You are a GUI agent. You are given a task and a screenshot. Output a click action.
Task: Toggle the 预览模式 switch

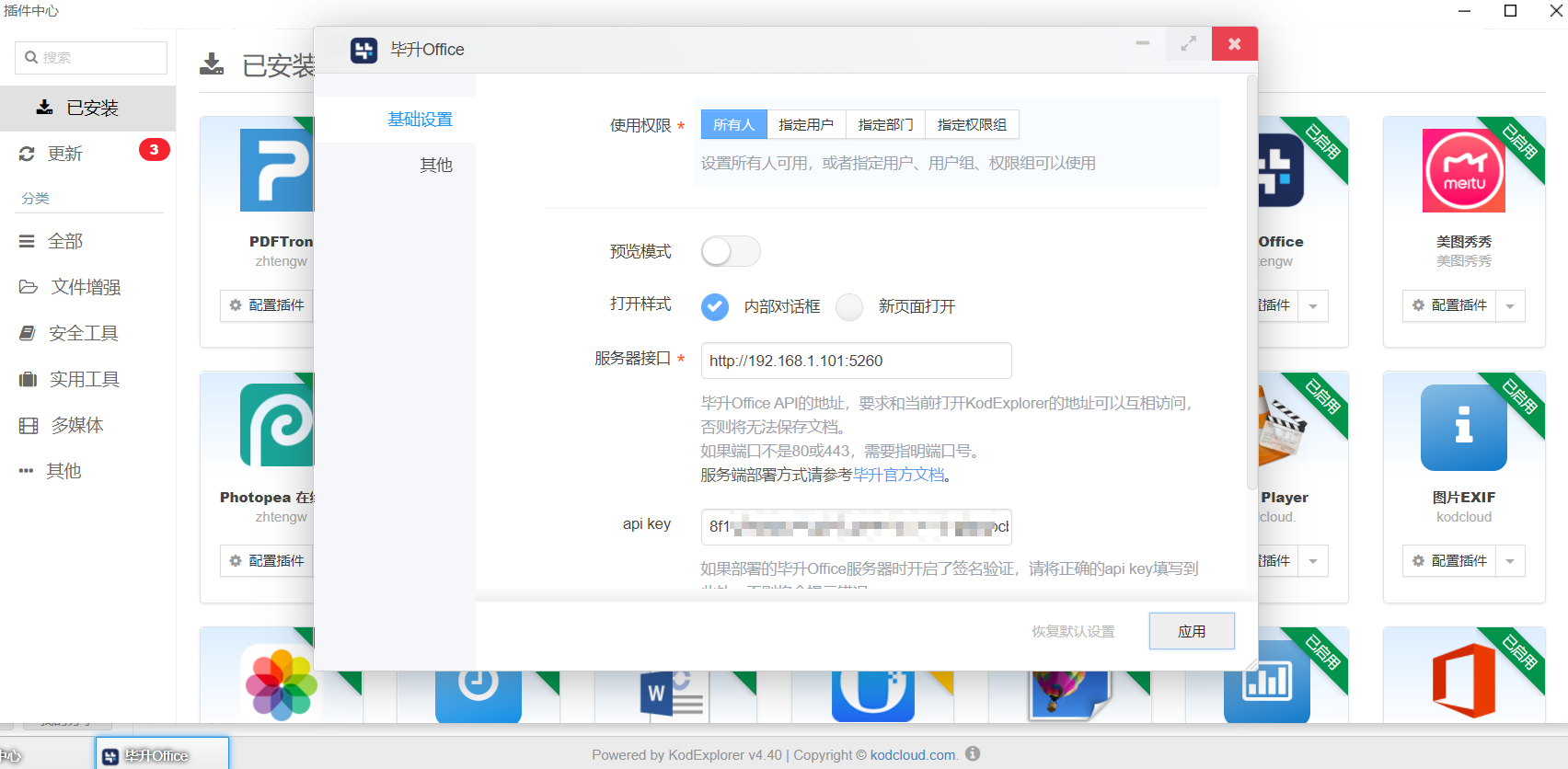pos(731,251)
